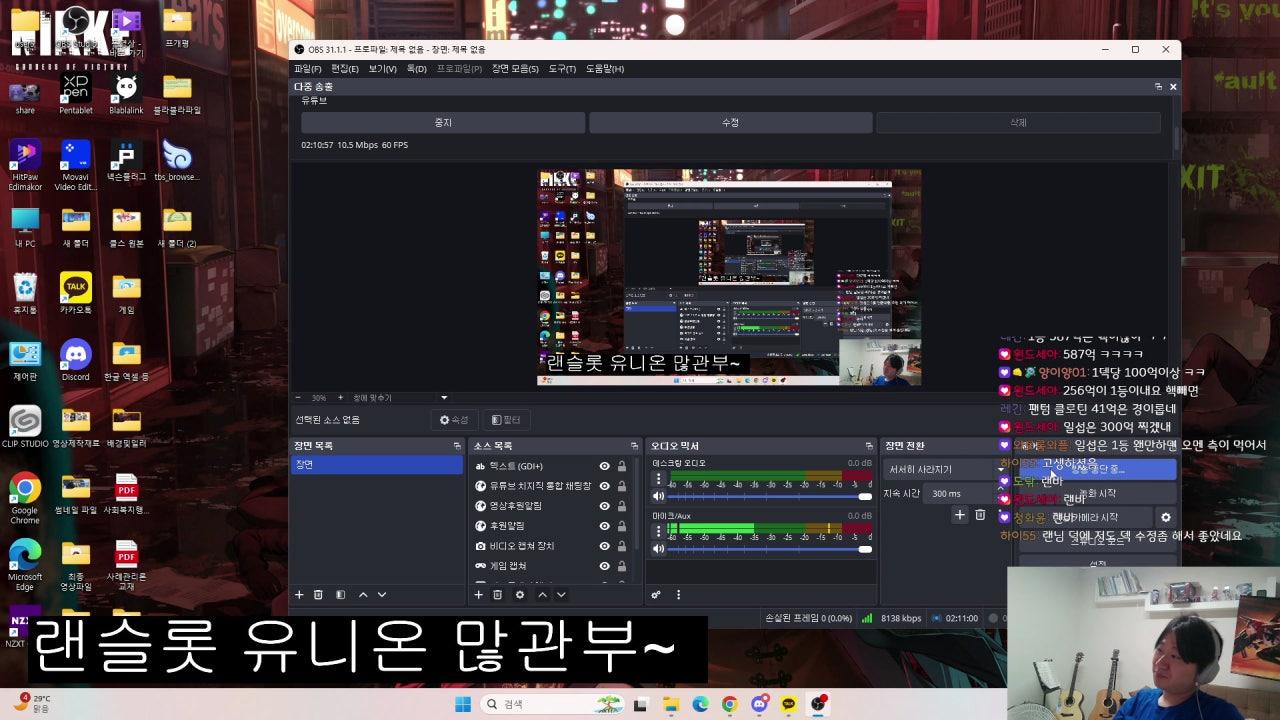Adjust 마이크/Aux volume slider

[x=768, y=549]
